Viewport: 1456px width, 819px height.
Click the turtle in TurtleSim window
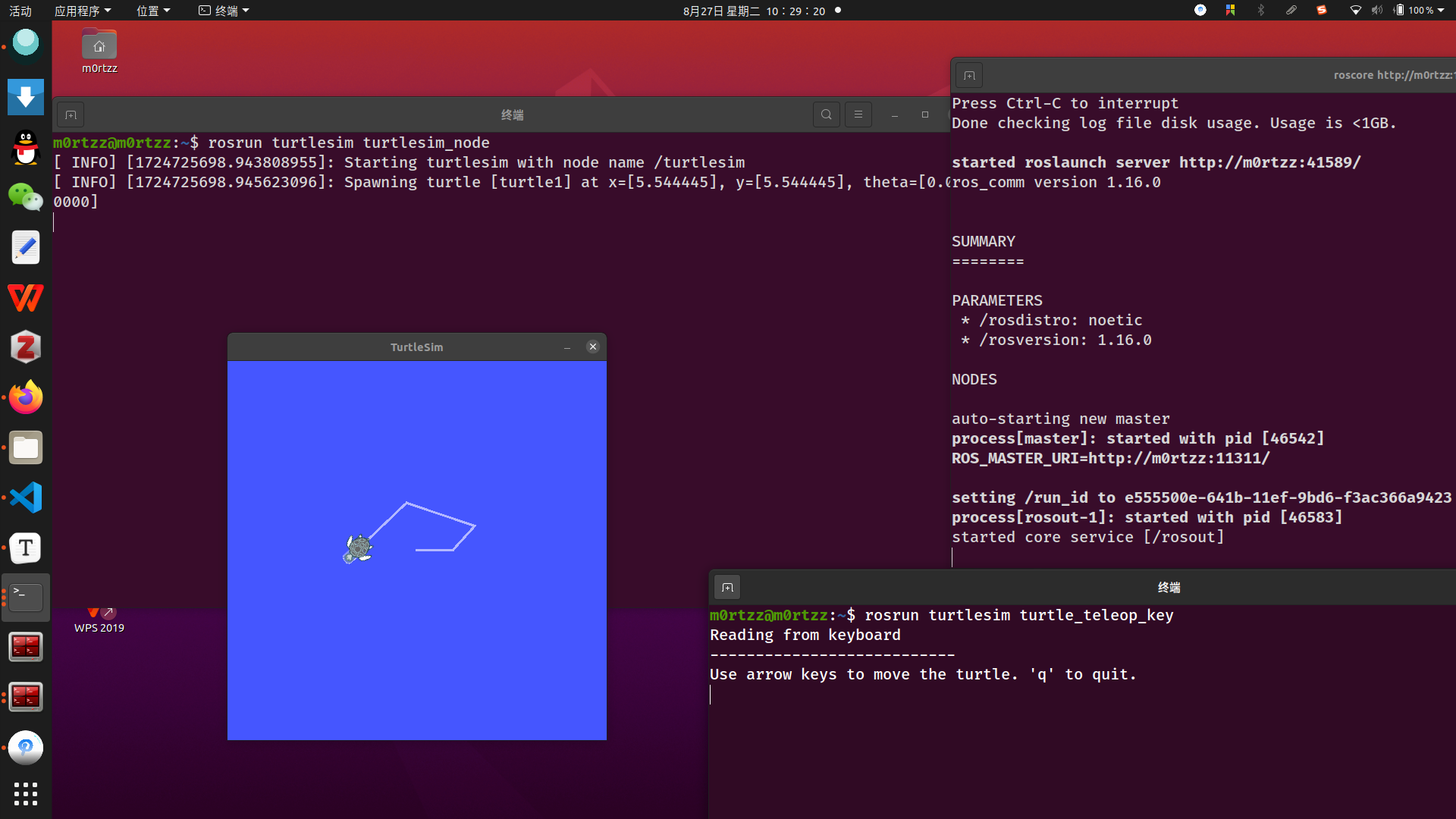pos(358,548)
